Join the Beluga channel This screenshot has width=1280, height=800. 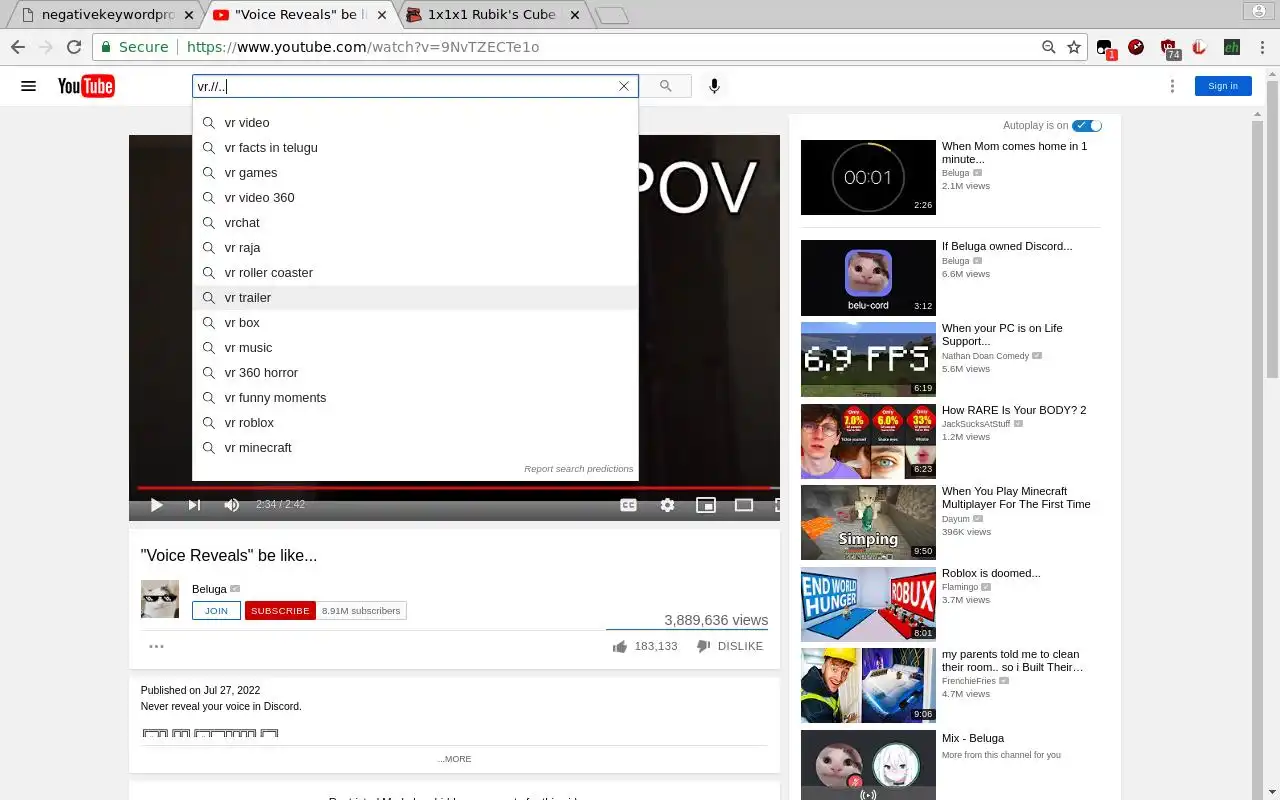tap(216, 611)
